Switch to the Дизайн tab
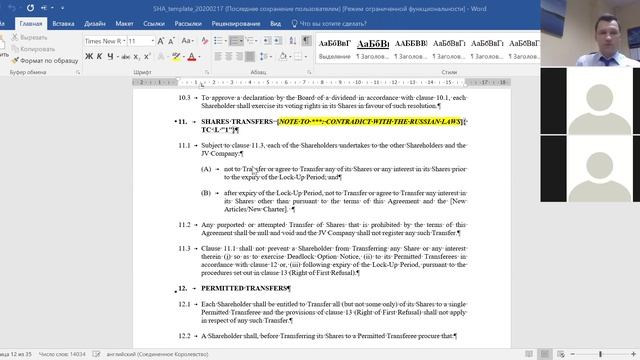This screenshot has height=360, width=640. pyautogui.click(x=95, y=24)
